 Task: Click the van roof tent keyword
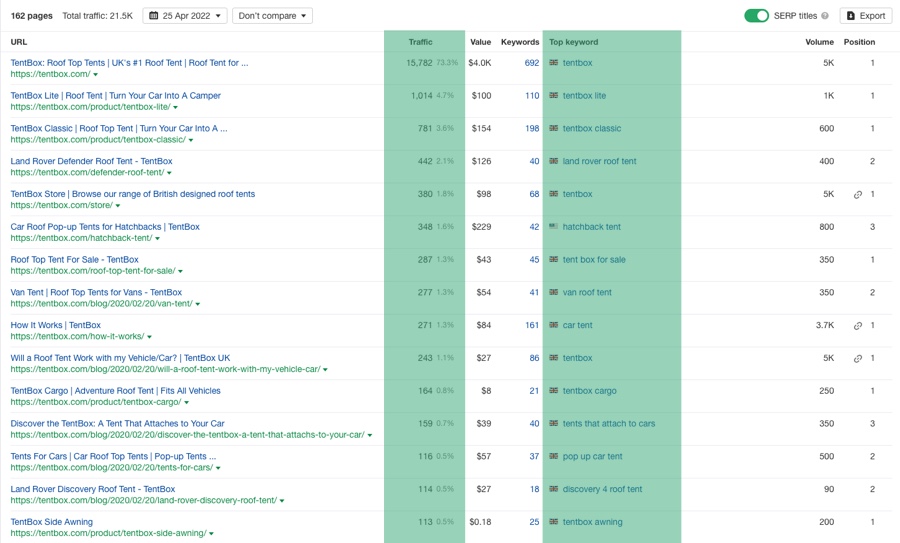(x=587, y=292)
